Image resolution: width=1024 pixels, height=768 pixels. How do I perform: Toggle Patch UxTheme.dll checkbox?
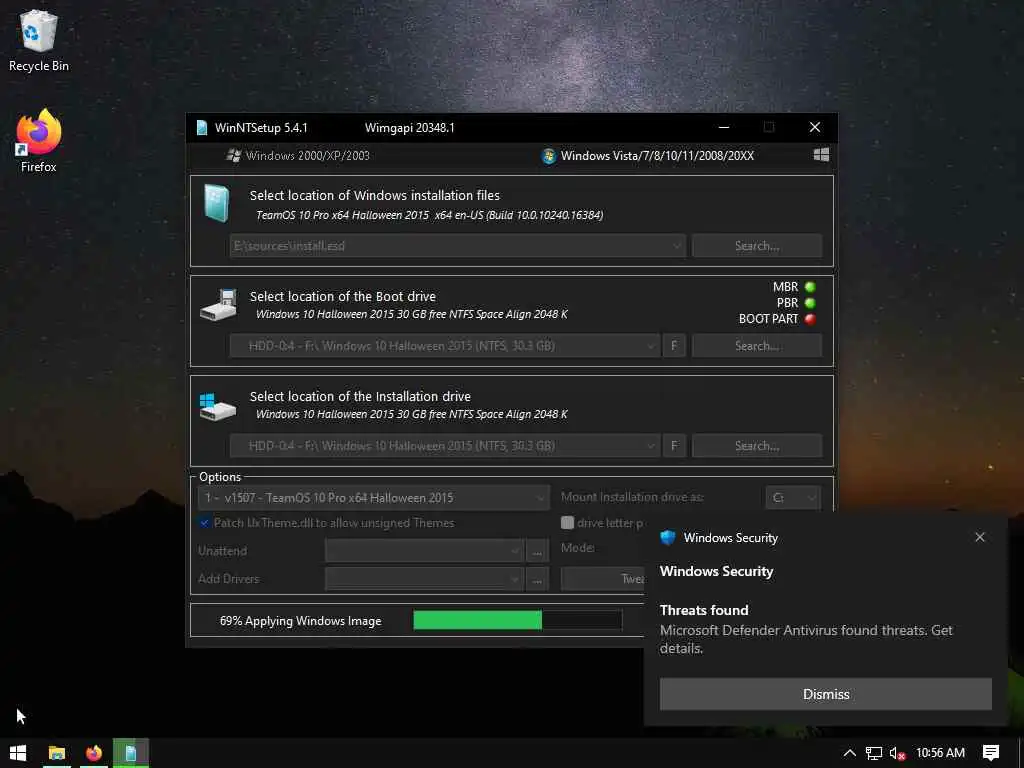tap(204, 522)
